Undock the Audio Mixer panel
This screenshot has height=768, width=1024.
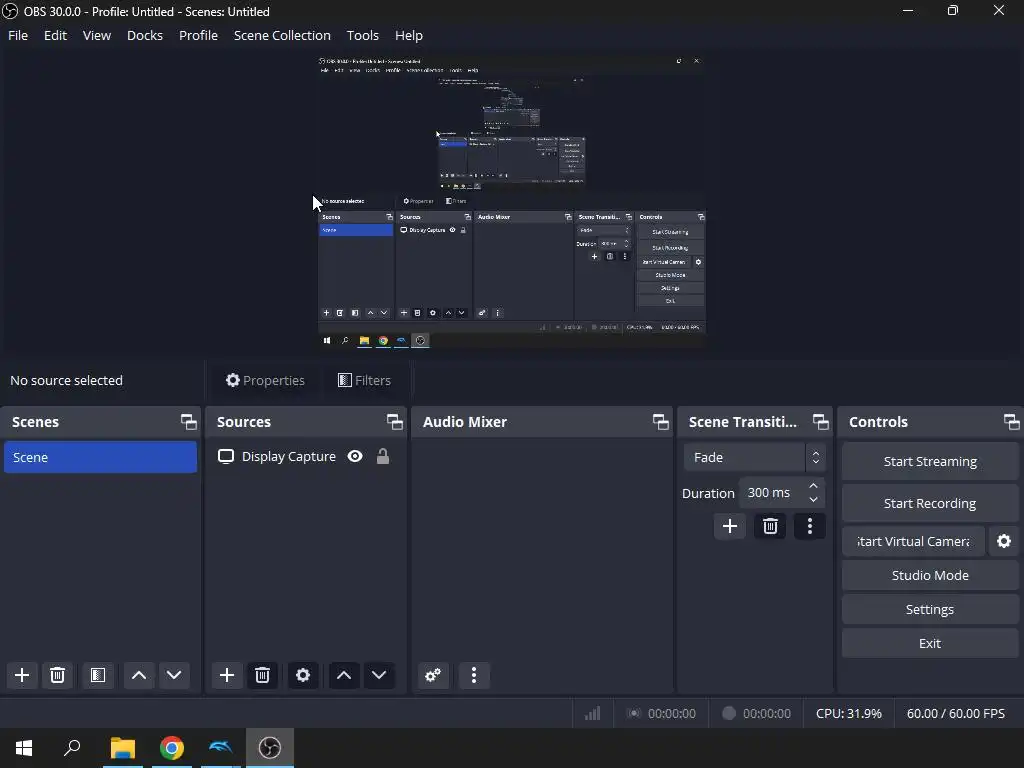click(x=660, y=422)
